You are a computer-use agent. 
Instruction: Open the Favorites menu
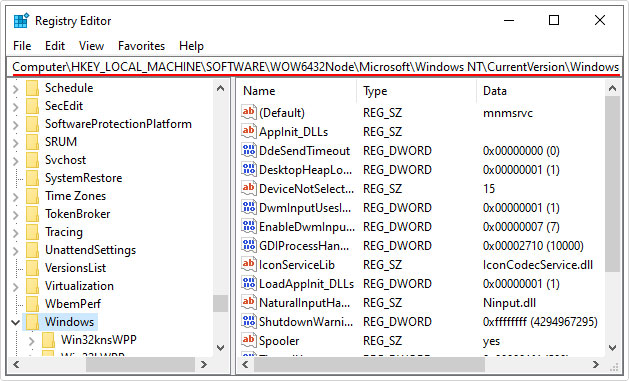pyautogui.click(x=142, y=46)
